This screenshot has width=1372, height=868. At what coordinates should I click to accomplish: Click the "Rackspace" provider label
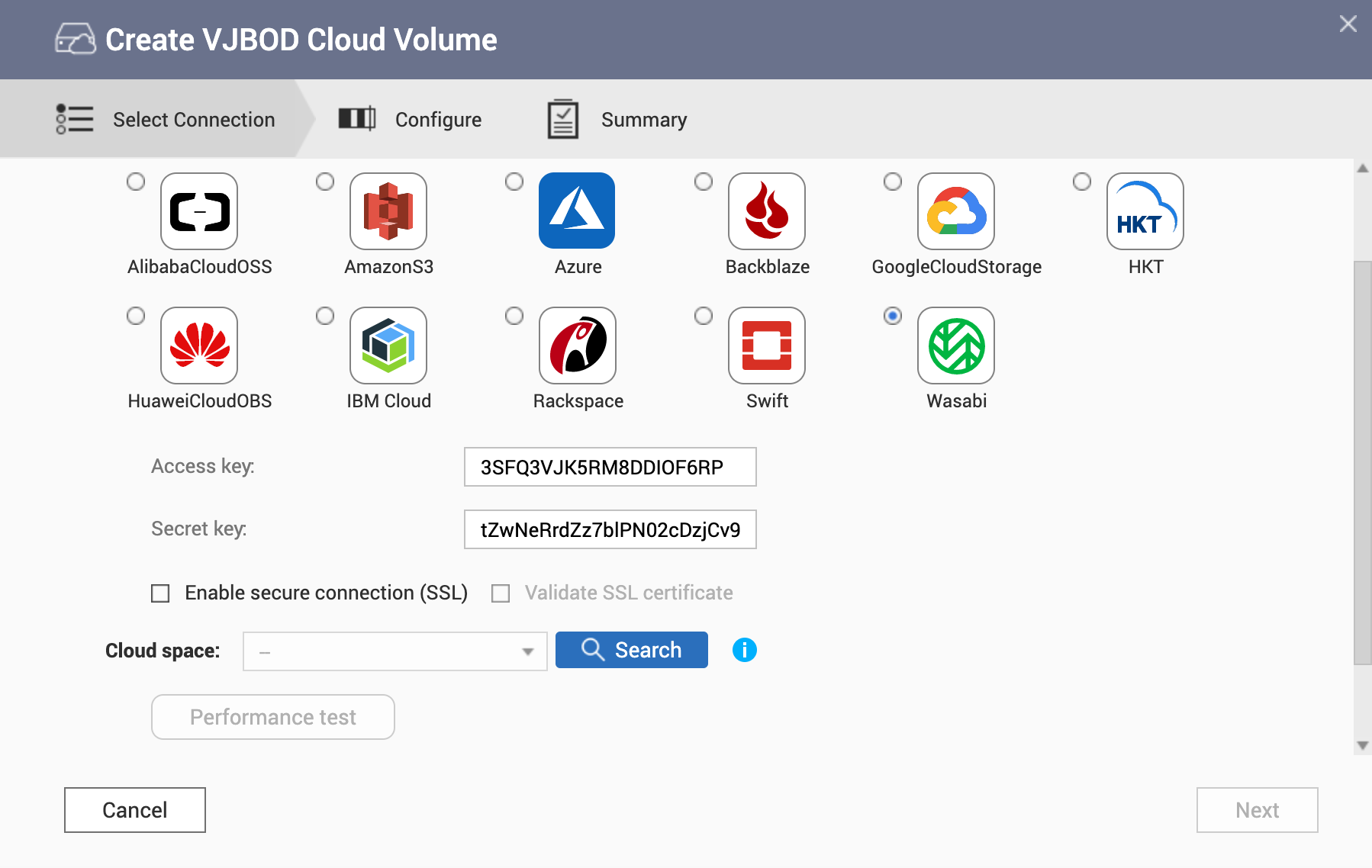[x=578, y=401]
